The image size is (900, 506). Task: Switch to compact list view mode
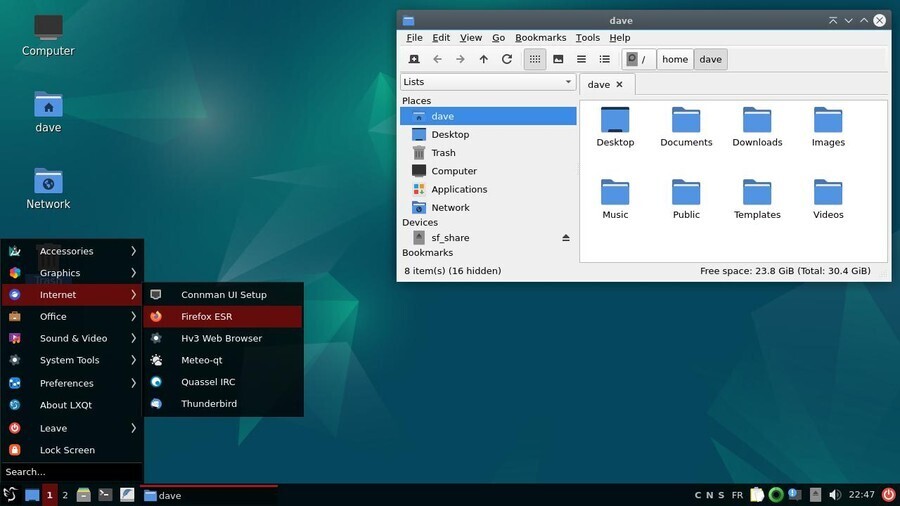point(581,59)
